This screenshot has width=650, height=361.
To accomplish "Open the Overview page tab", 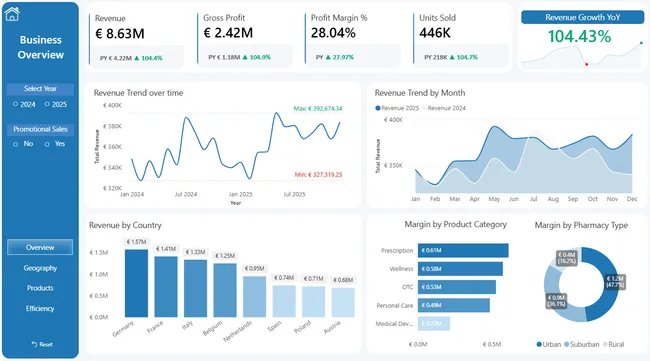I will 40,247.
